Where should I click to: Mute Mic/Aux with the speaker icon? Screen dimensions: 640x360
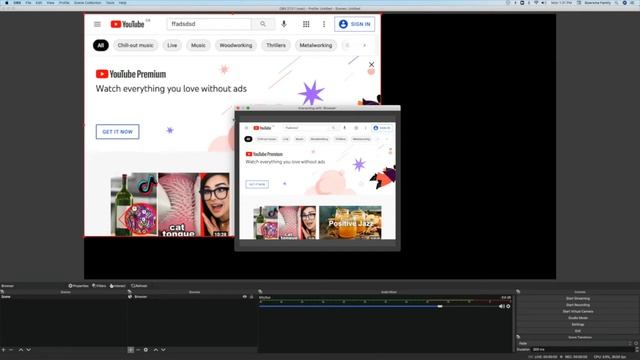point(501,306)
